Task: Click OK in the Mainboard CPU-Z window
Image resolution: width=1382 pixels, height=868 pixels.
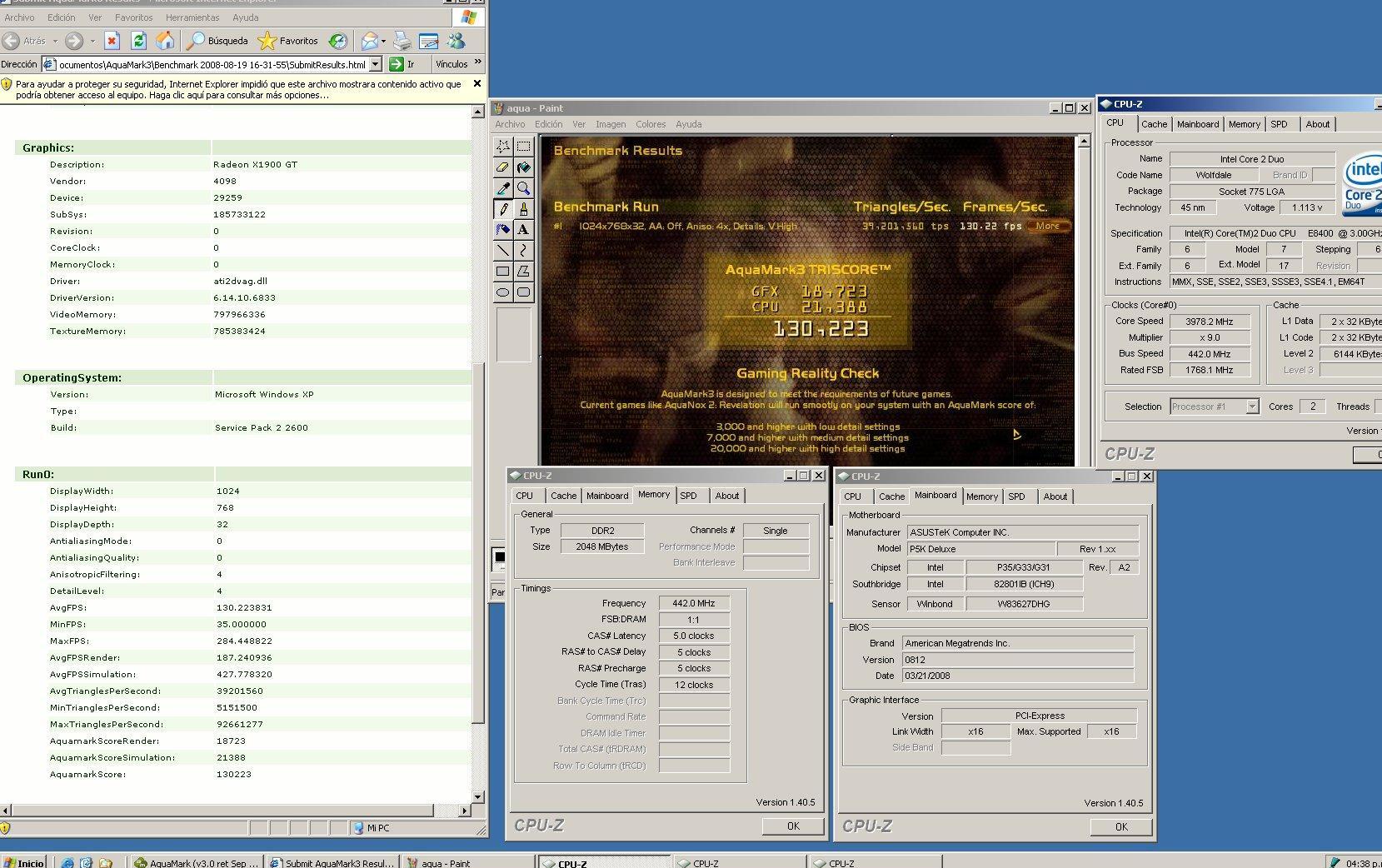Action: tap(1121, 827)
